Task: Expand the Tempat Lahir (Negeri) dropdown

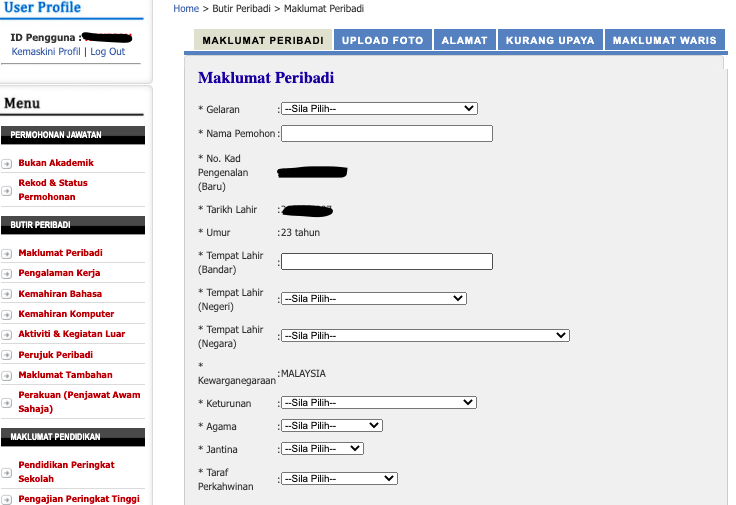Action: tap(373, 298)
